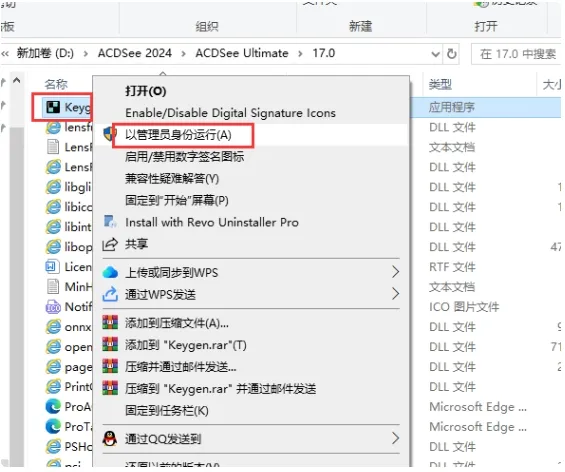
Task: Click the Keygen application file icon
Action: click(53, 107)
